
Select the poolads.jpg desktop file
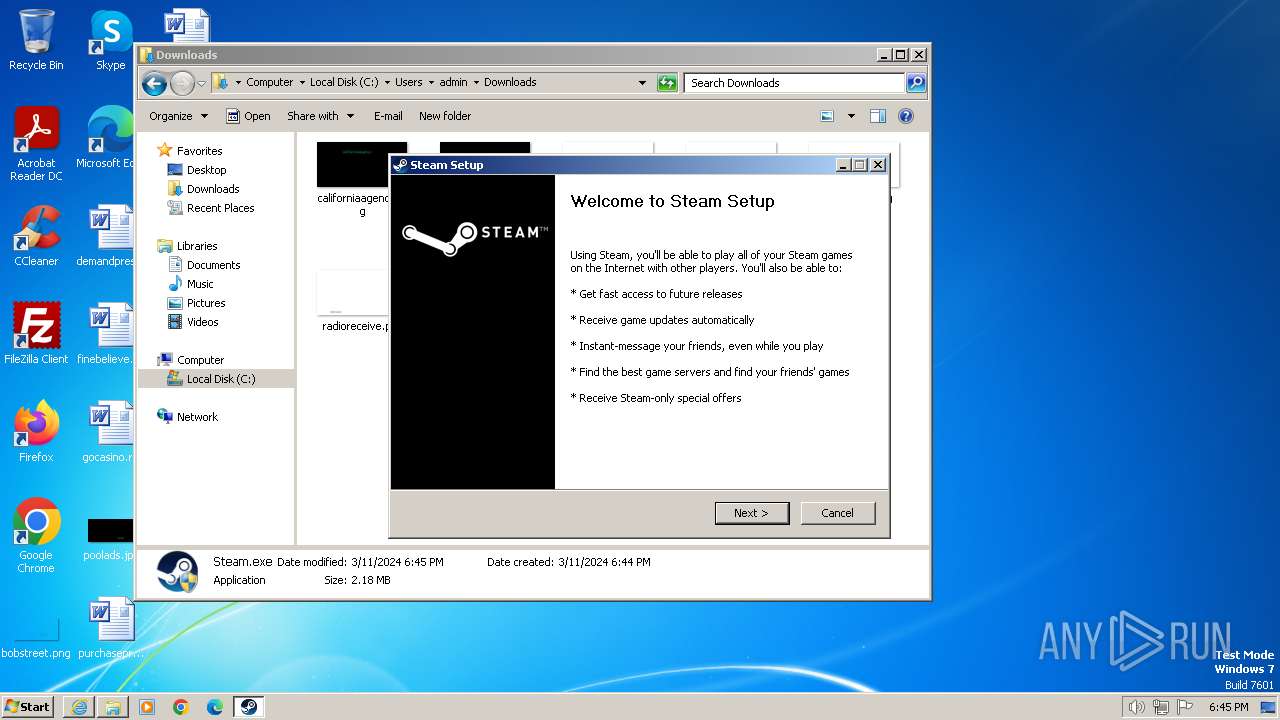tap(109, 538)
